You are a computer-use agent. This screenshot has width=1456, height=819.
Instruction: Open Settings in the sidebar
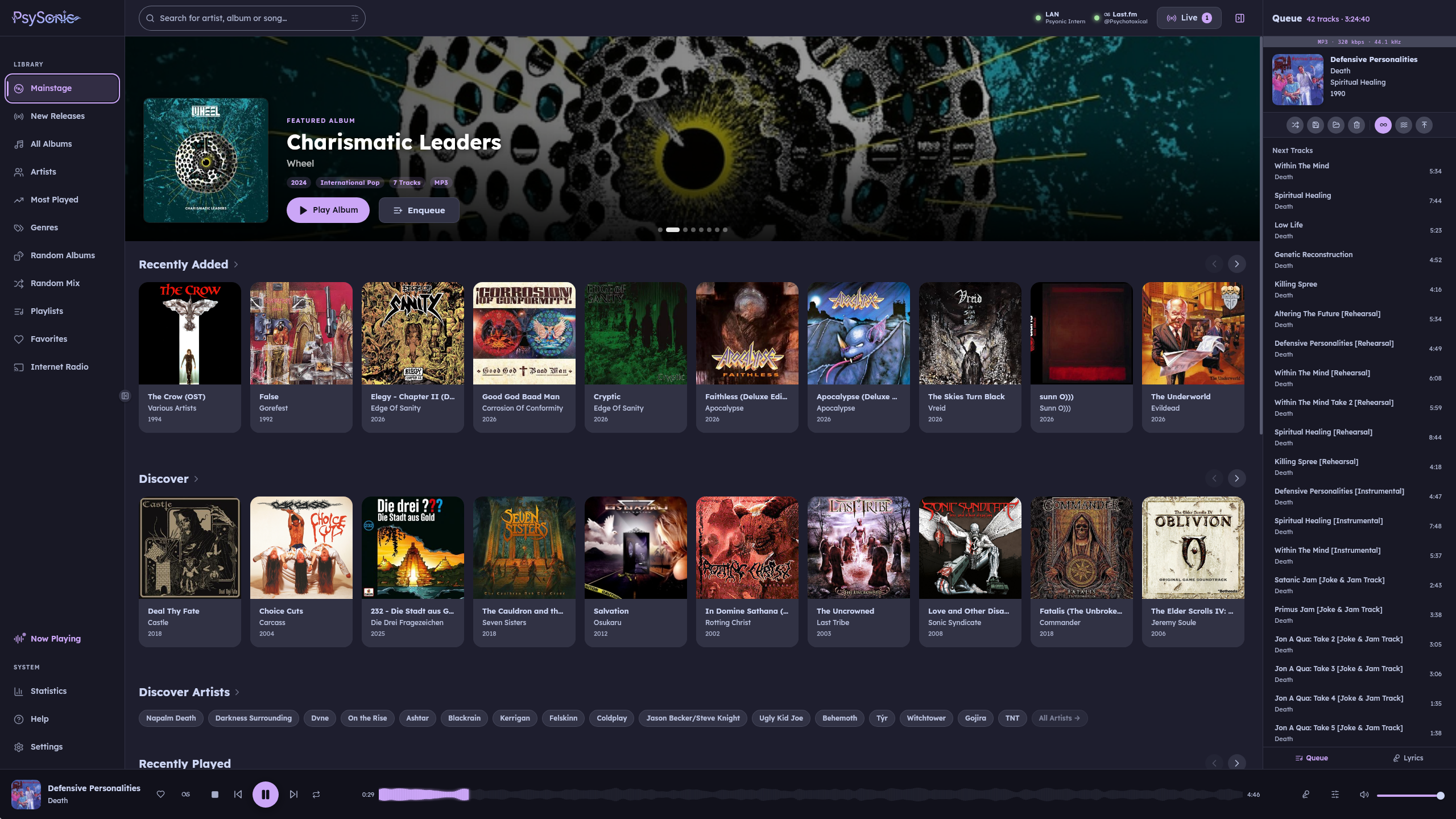point(62,747)
